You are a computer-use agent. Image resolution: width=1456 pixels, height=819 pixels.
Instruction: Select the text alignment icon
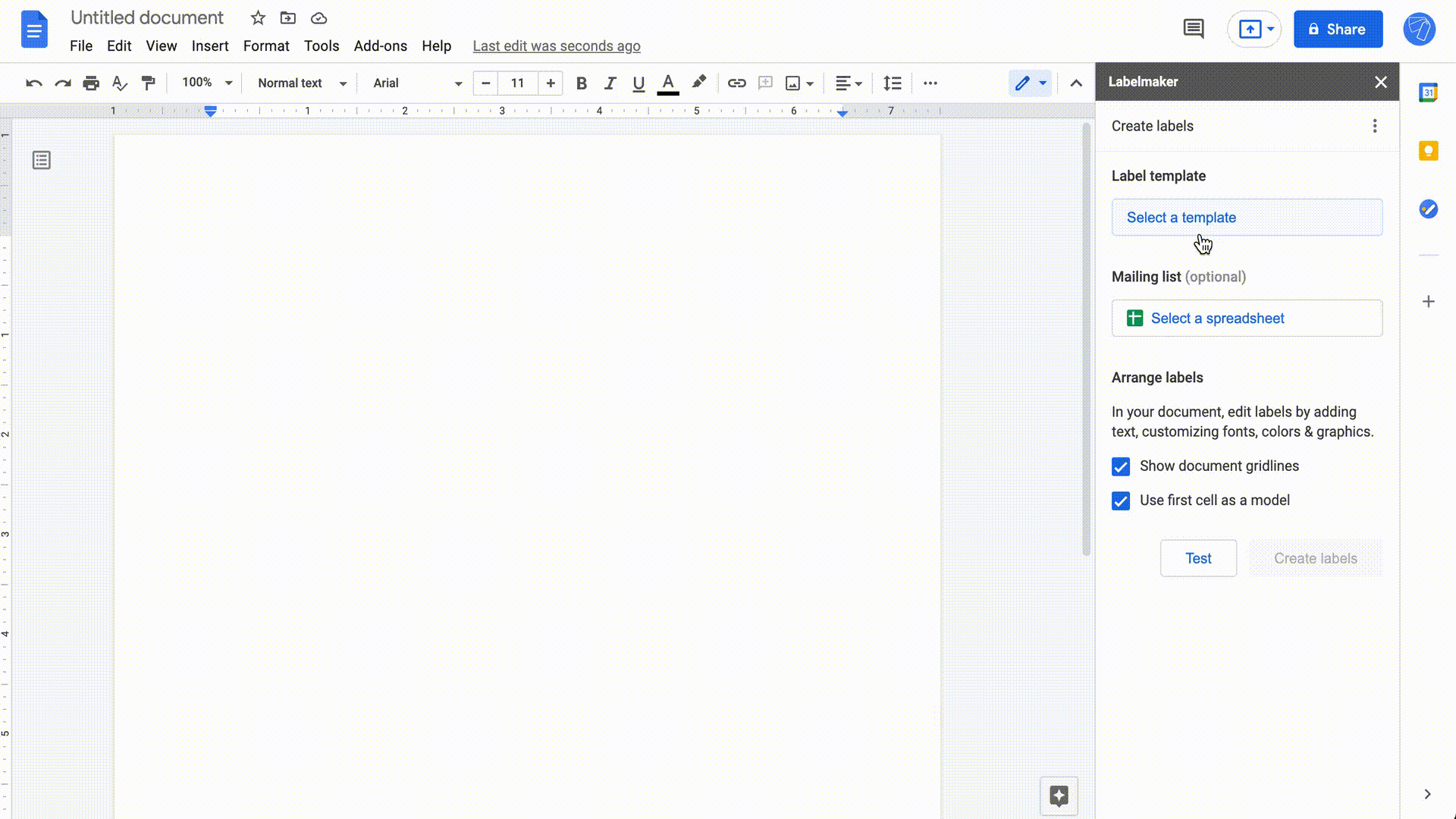point(849,83)
